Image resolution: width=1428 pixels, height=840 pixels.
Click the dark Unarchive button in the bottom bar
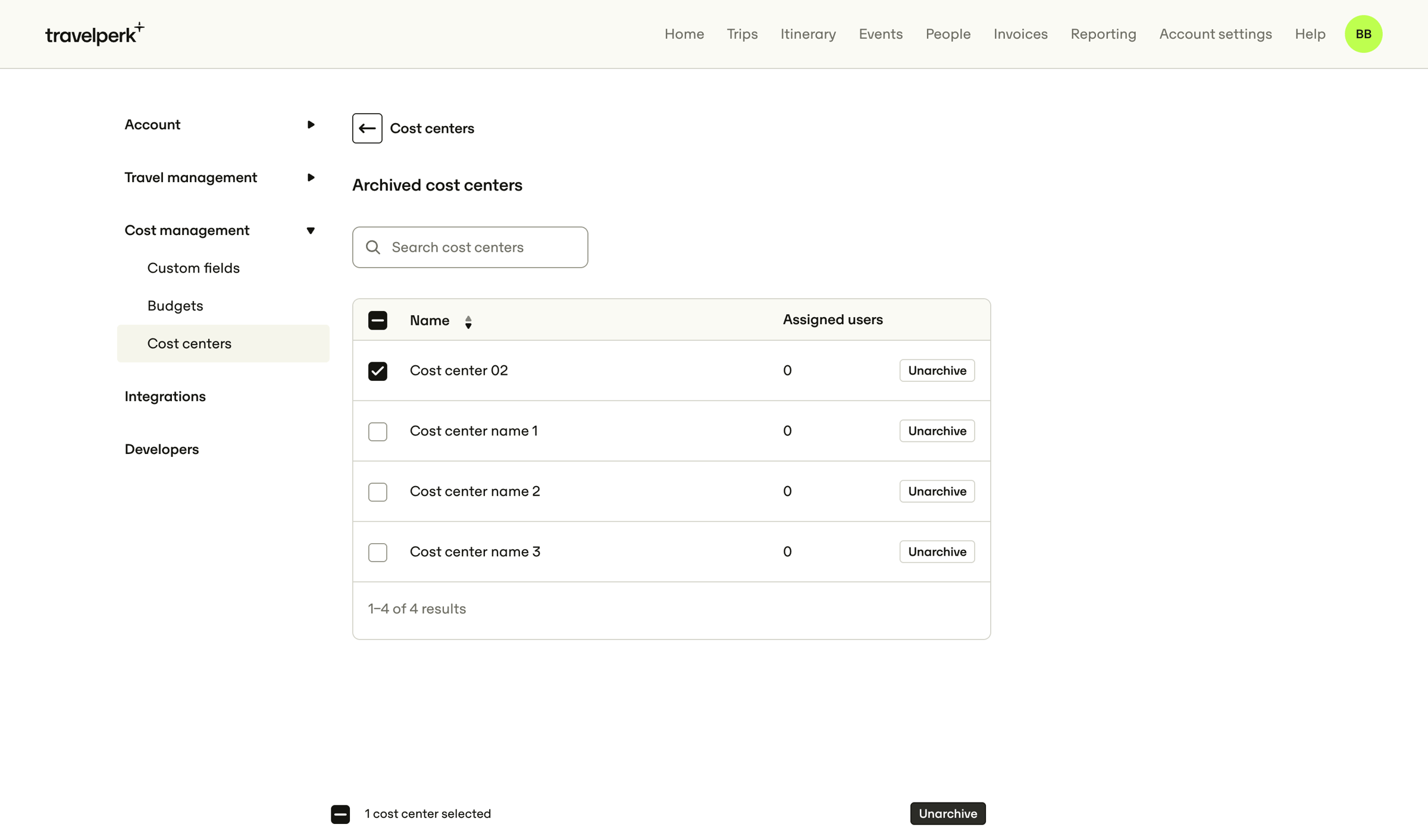click(x=948, y=814)
